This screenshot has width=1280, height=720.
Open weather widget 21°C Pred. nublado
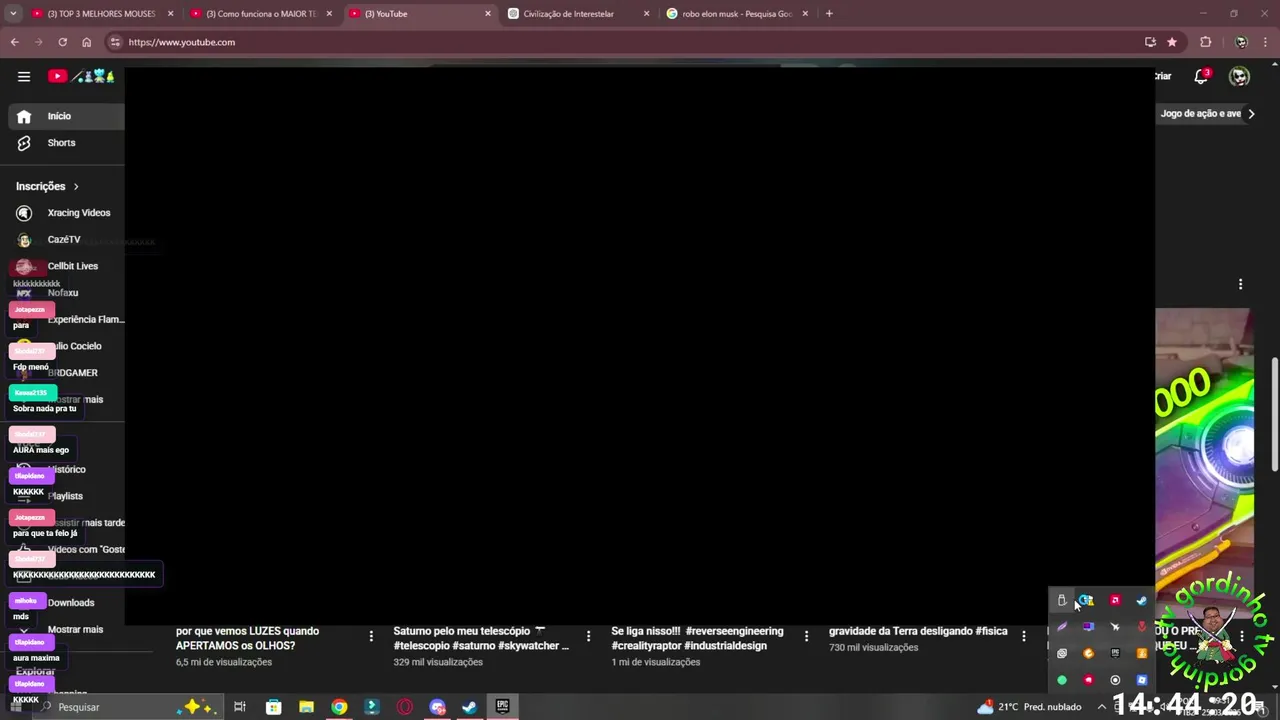pos(1030,707)
